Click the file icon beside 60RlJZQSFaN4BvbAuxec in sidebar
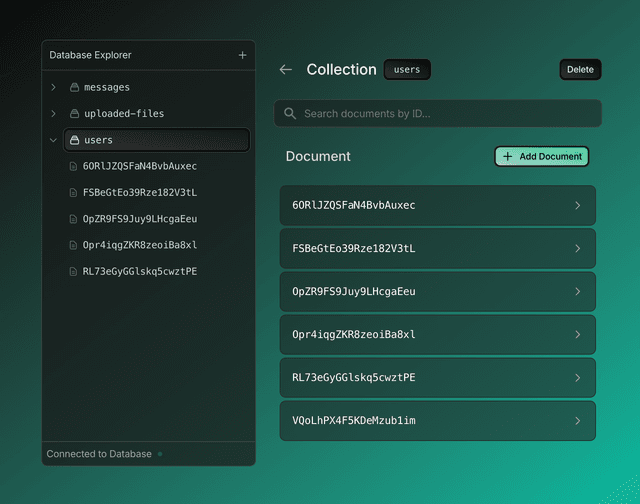 73,166
